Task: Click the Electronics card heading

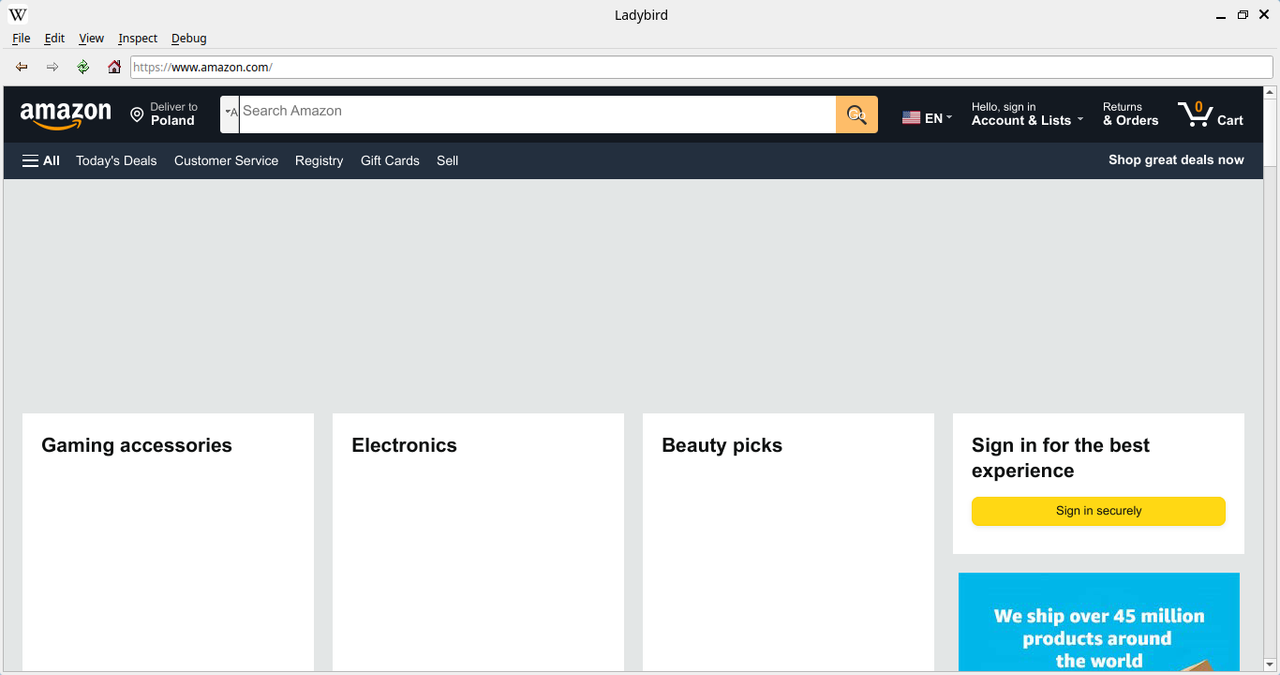Action: point(404,446)
